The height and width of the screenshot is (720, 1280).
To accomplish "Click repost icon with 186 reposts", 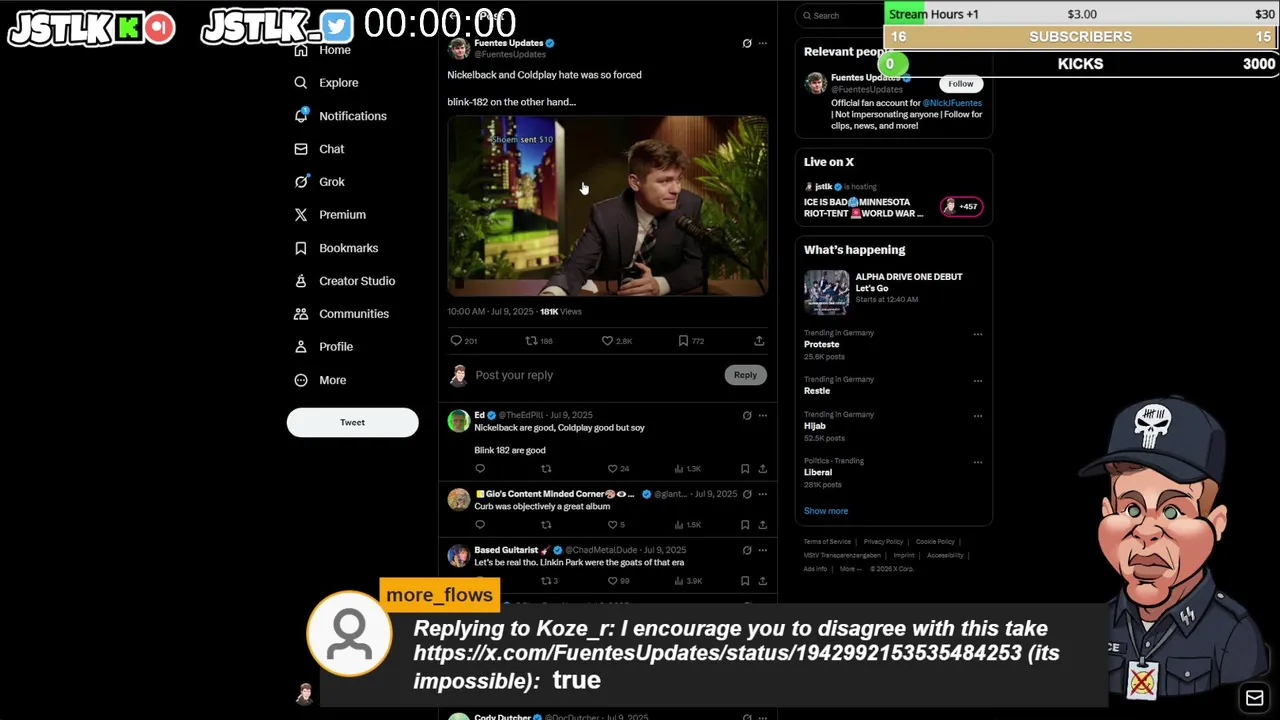I will coord(532,341).
